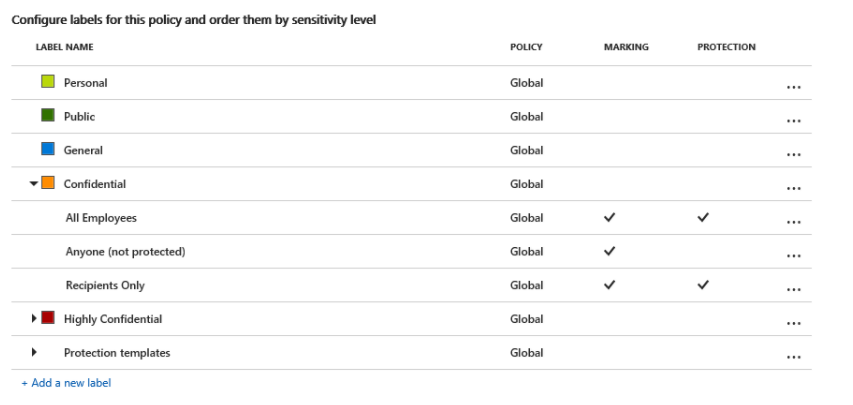Image resolution: width=853 pixels, height=405 pixels.
Task: Click the orange Confidential color swatch
Action: coord(48,183)
